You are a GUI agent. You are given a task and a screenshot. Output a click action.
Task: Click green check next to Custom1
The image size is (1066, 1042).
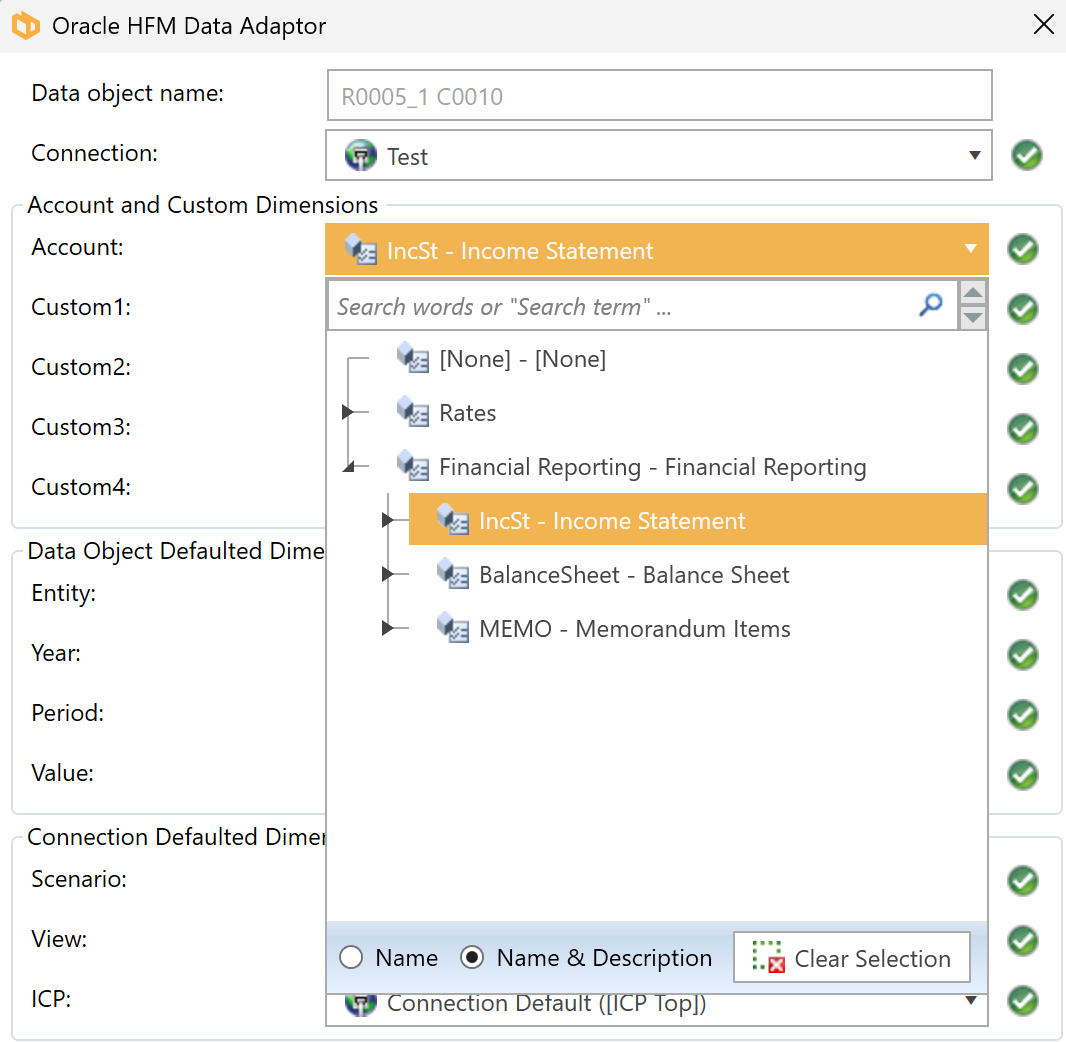[1022, 309]
